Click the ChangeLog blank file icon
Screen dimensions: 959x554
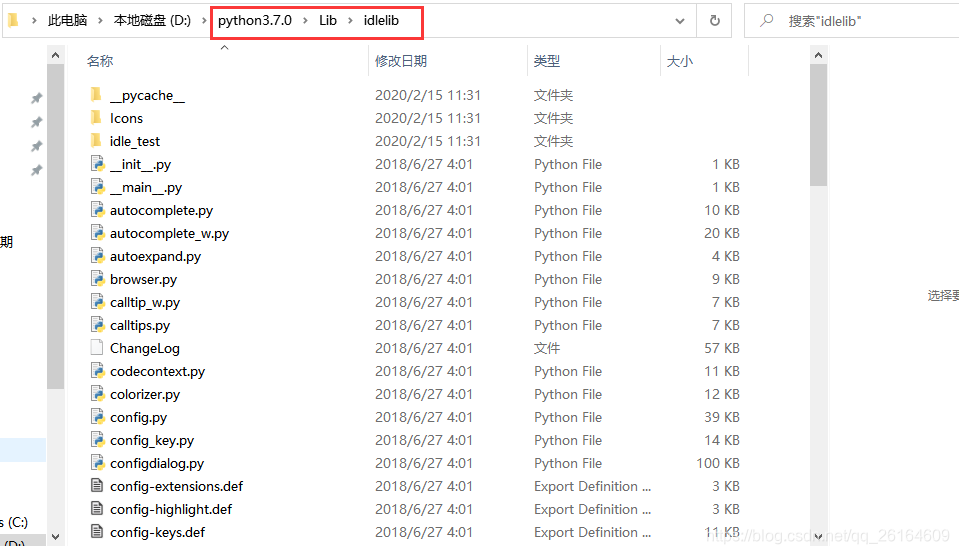97,348
